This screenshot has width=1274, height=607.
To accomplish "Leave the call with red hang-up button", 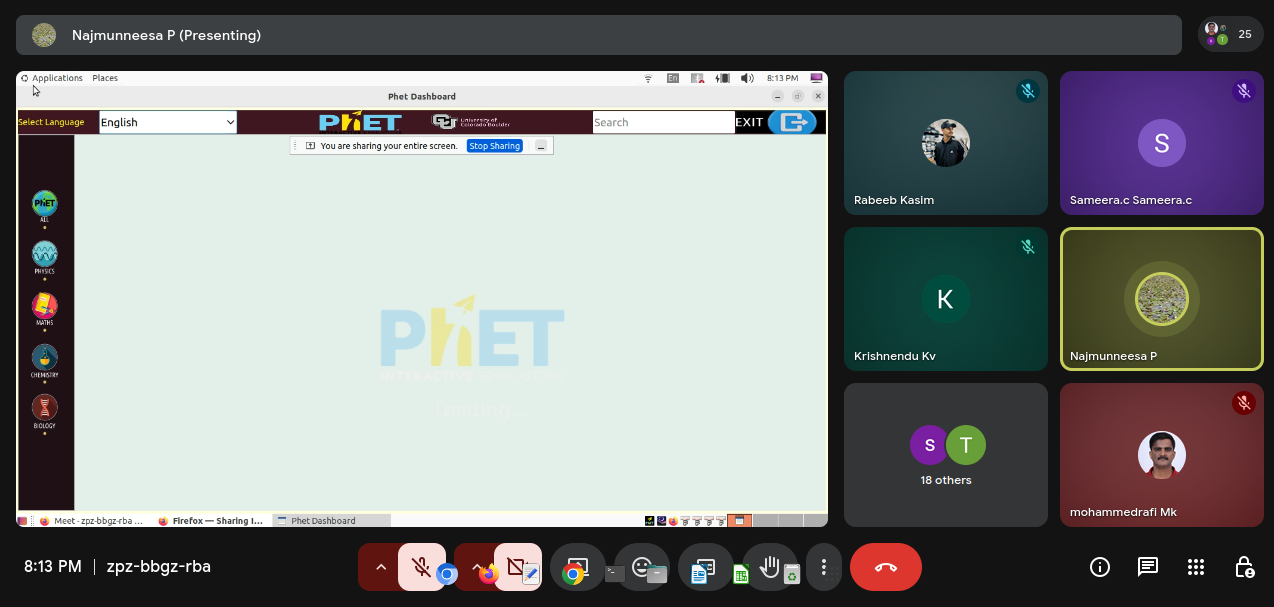I will pos(885,567).
